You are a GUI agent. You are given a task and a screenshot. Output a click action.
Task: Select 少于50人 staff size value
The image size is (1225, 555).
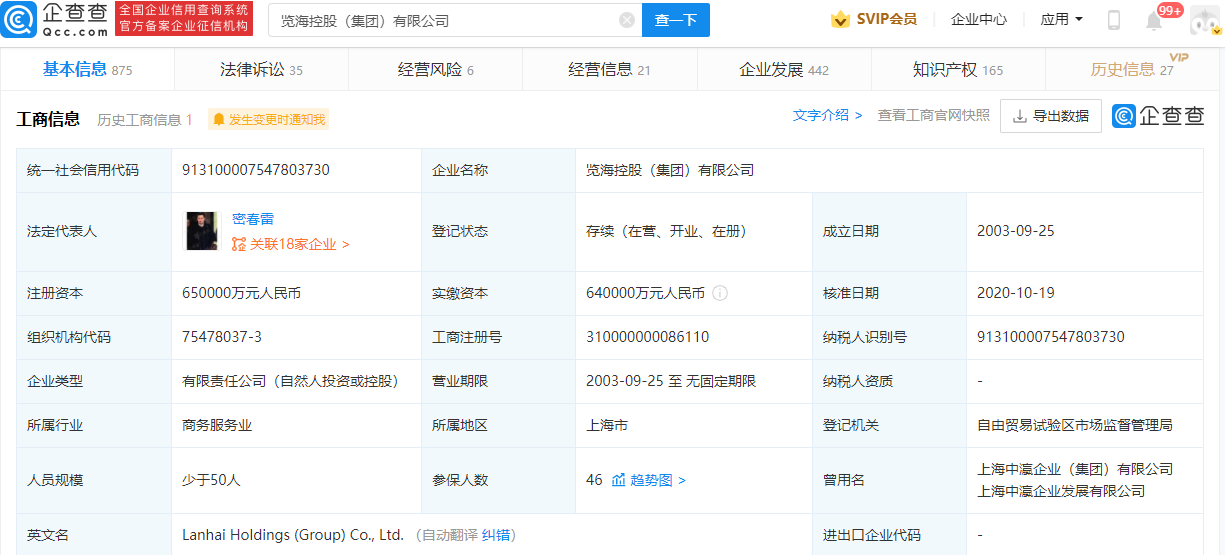coord(211,480)
